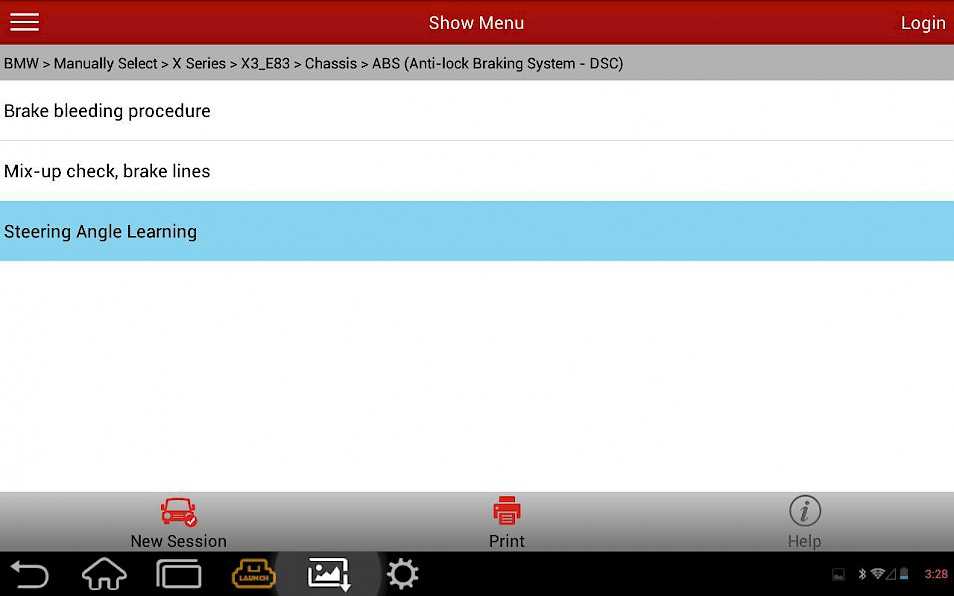Click the Show Menu title

(x=476, y=23)
